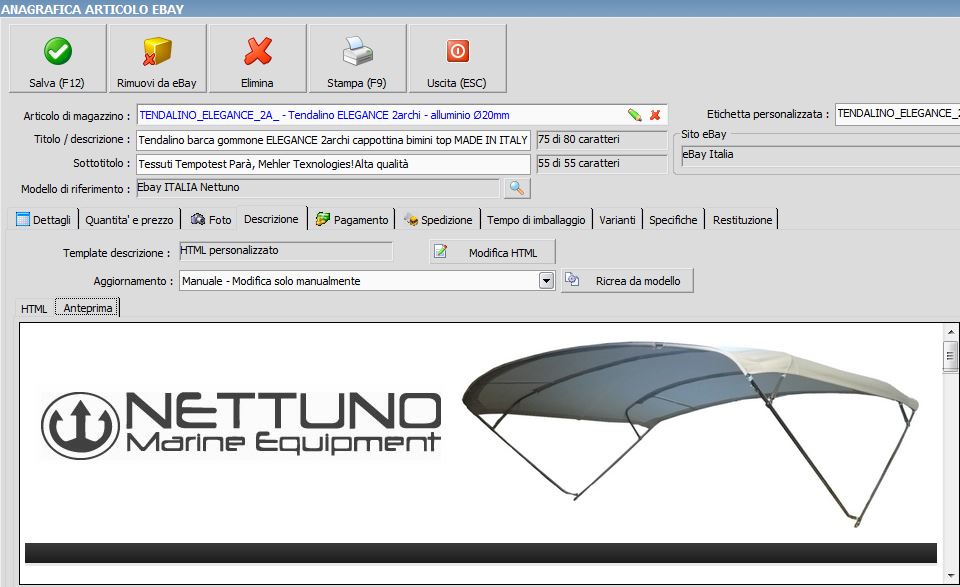Screen dimensions: 960x587
Task: Click the Ricrea da modello button
Action: [628, 280]
